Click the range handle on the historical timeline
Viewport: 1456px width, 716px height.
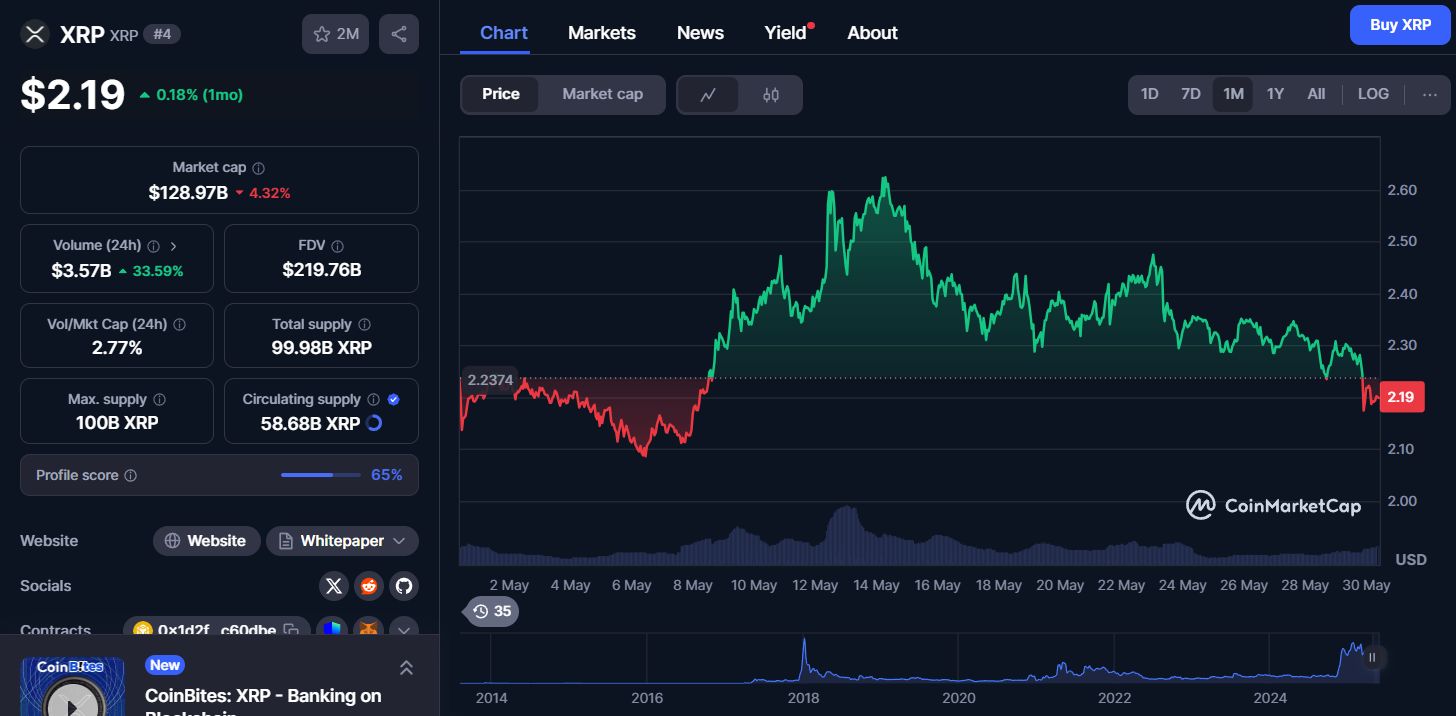(x=1372, y=657)
